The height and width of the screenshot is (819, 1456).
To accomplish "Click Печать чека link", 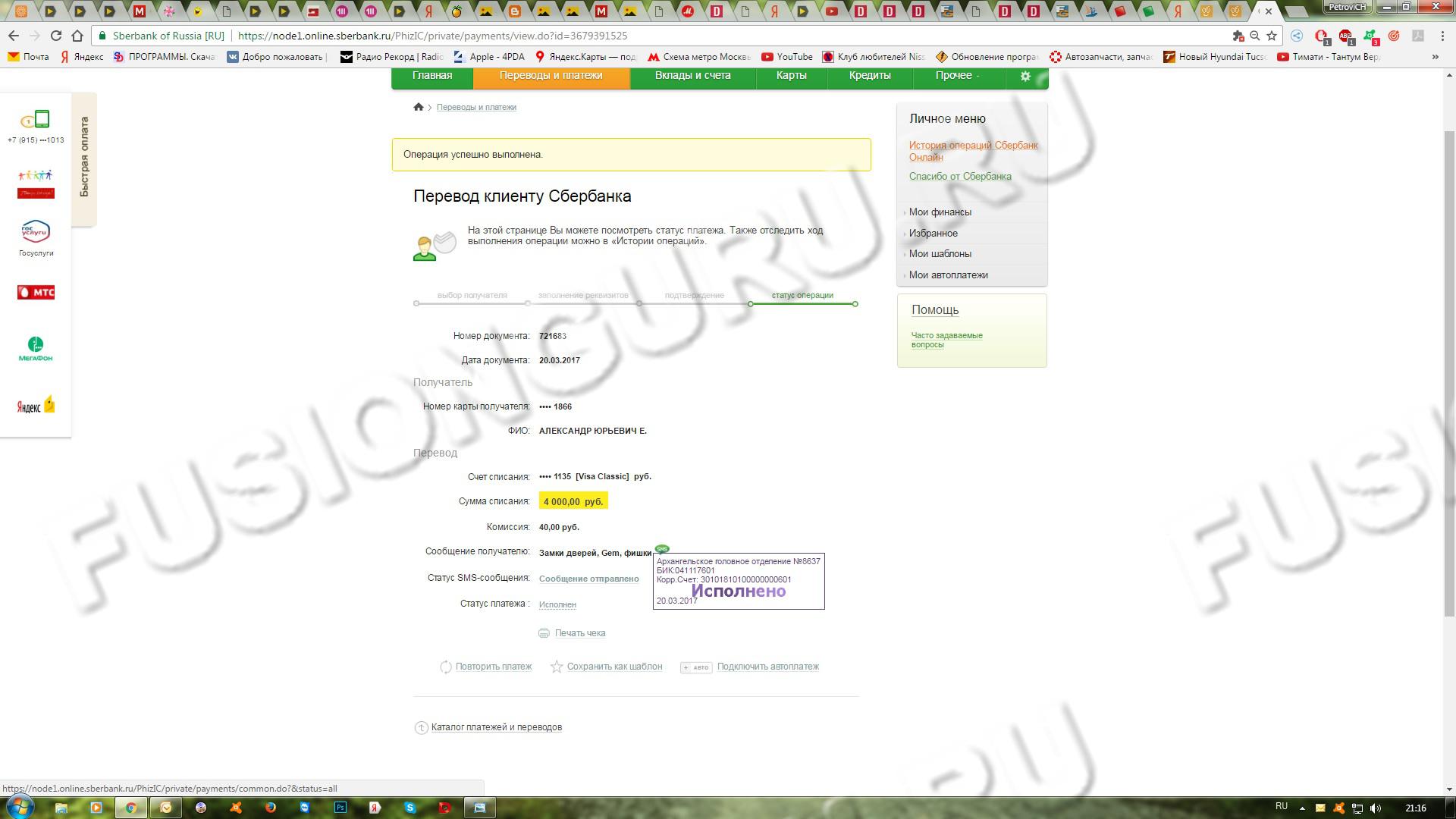I will point(580,633).
